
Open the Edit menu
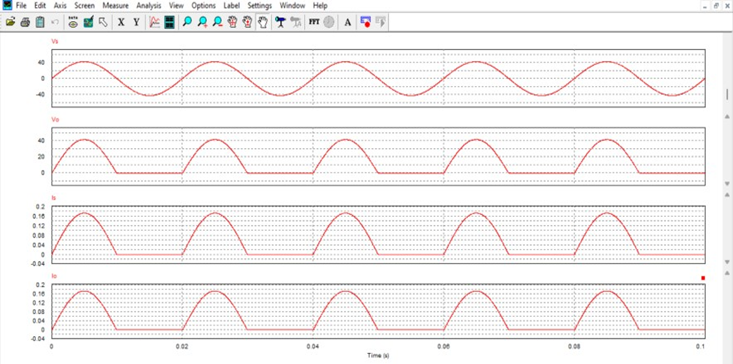(40, 6)
